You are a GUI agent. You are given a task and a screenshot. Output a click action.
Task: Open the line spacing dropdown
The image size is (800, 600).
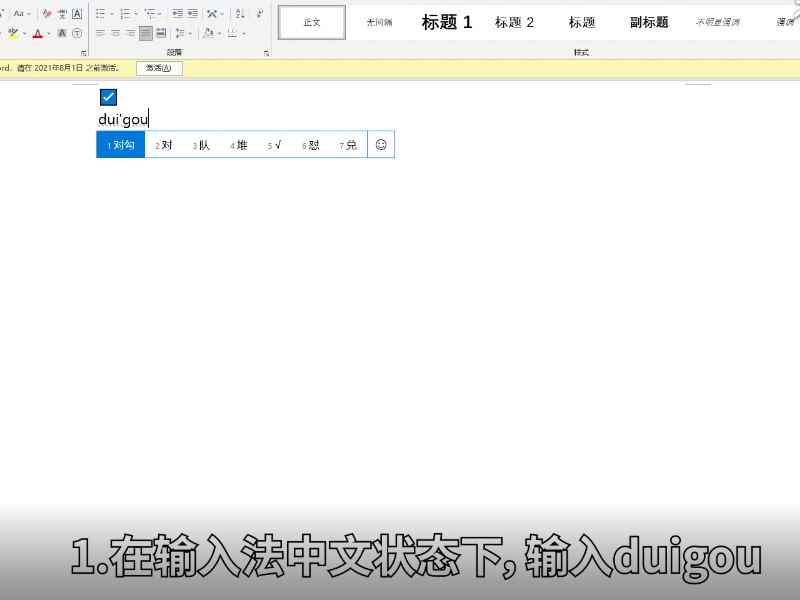tap(180, 33)
